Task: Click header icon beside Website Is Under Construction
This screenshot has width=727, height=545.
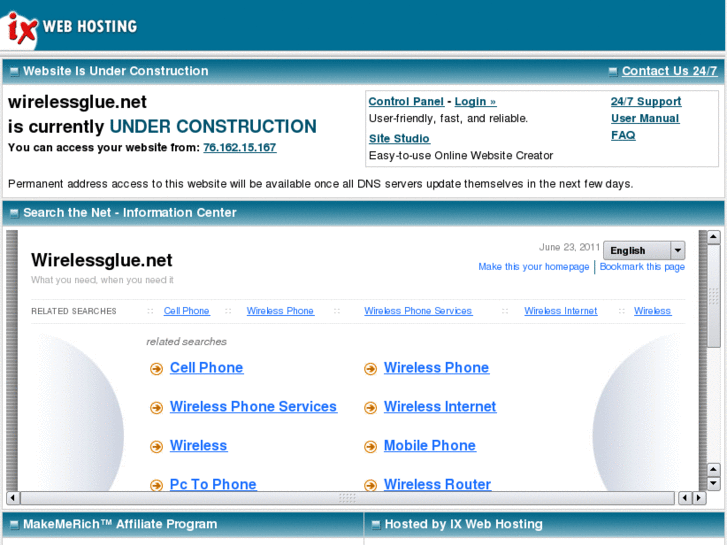Action: tap(14, 71)
